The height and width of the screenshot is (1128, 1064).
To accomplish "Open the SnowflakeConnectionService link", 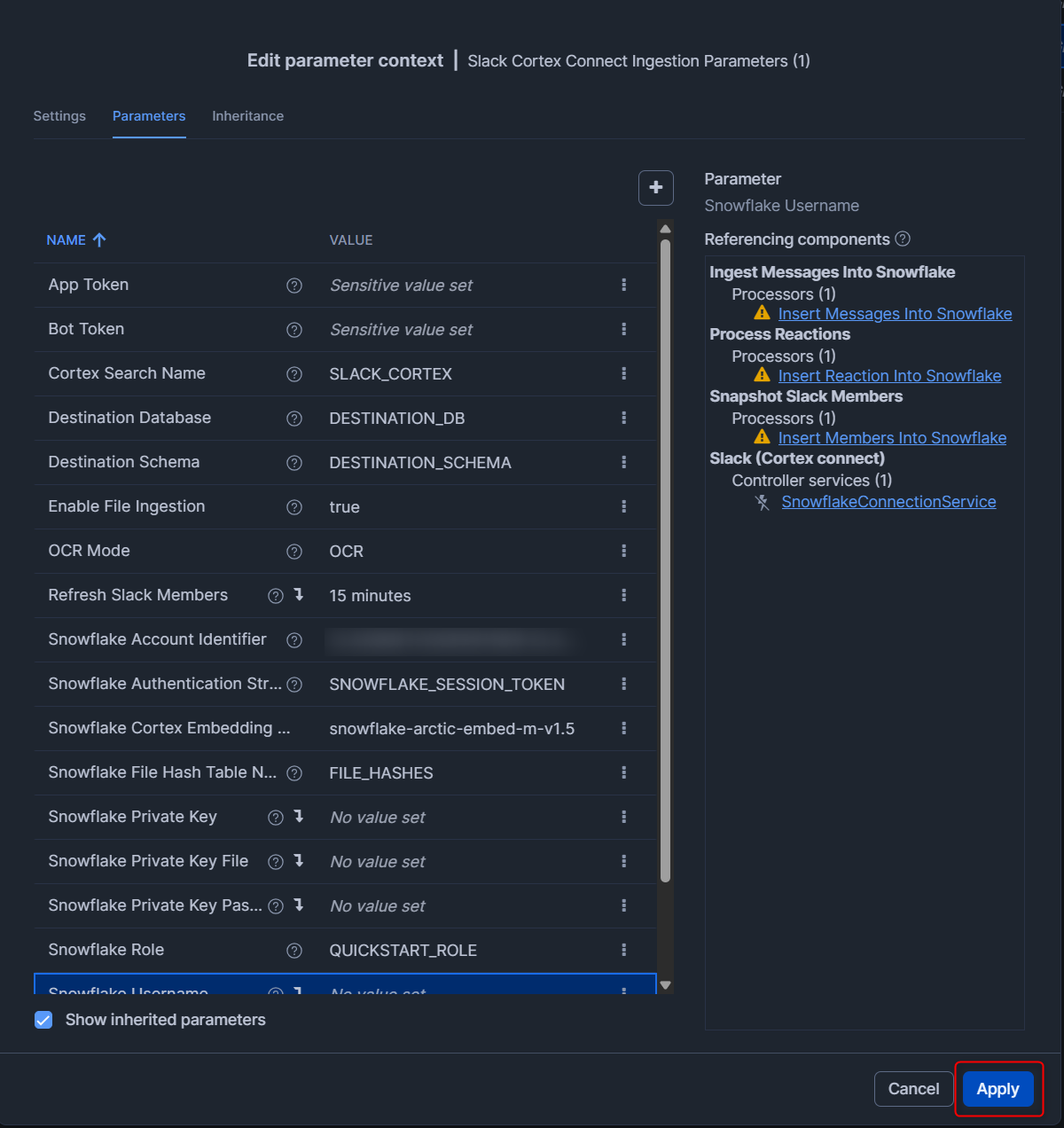I will click(888, 502).
